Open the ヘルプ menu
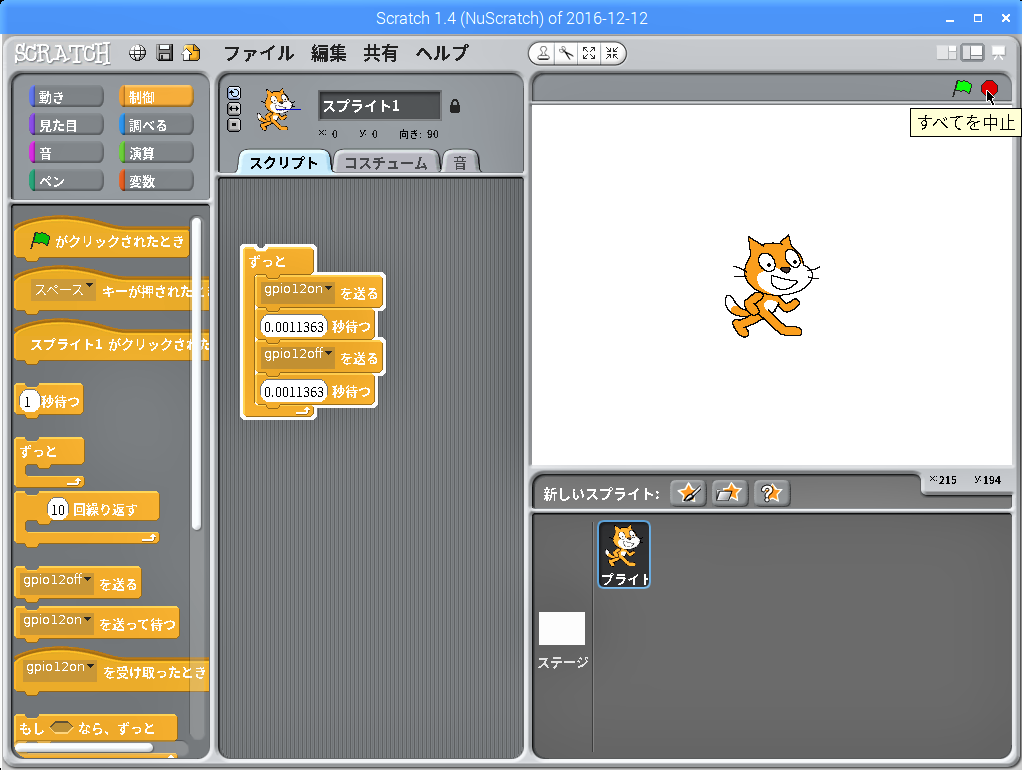The image size is (1022, 770). click(x=443, y=53)
